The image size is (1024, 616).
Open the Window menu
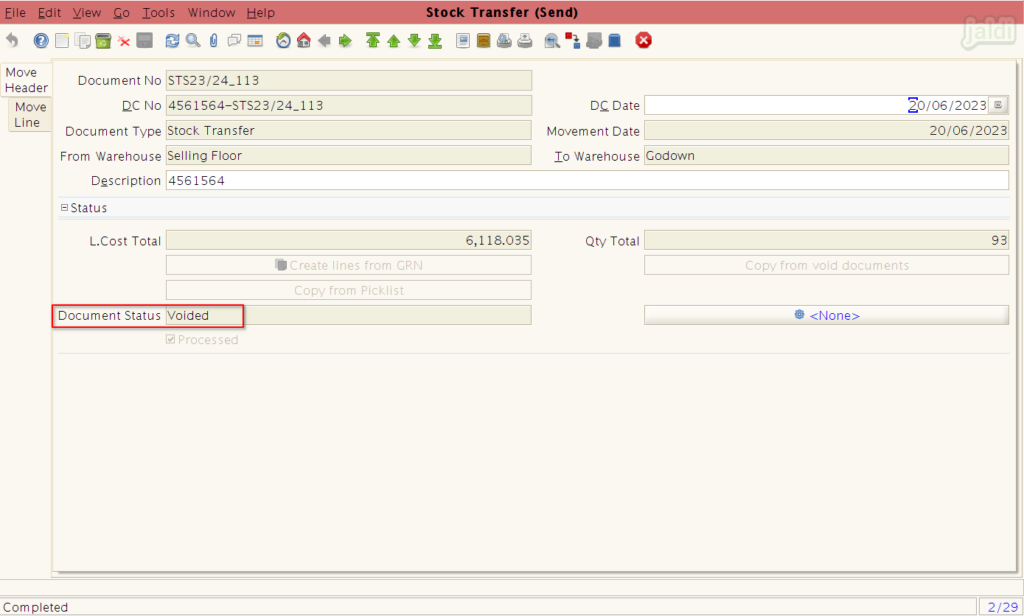click(211, 12)
